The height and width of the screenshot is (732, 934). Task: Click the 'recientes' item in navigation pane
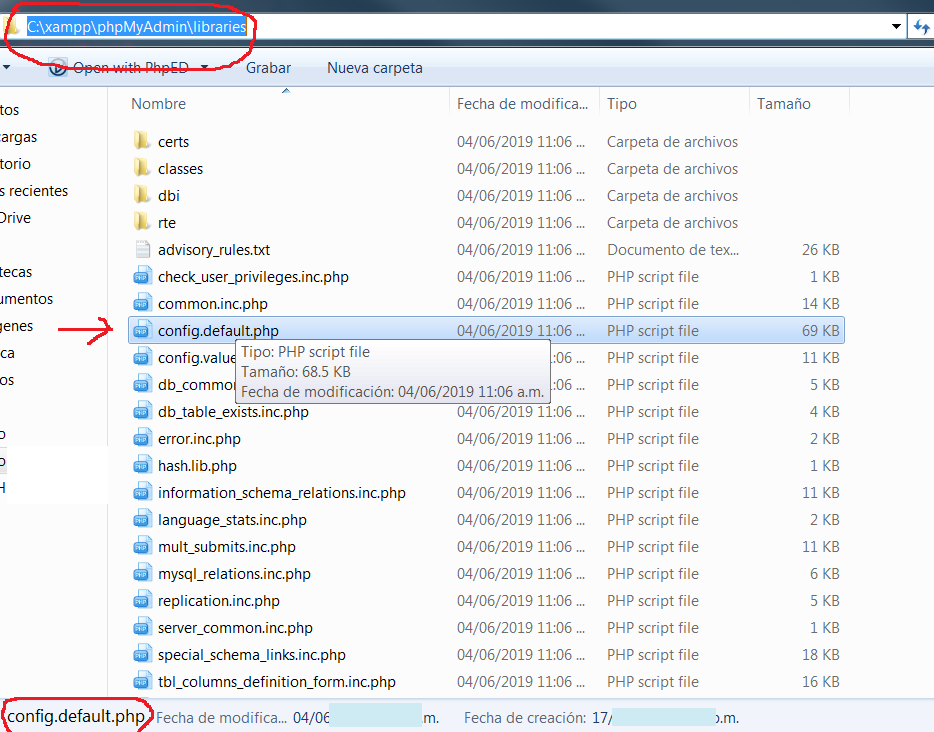tap(34, 191)
